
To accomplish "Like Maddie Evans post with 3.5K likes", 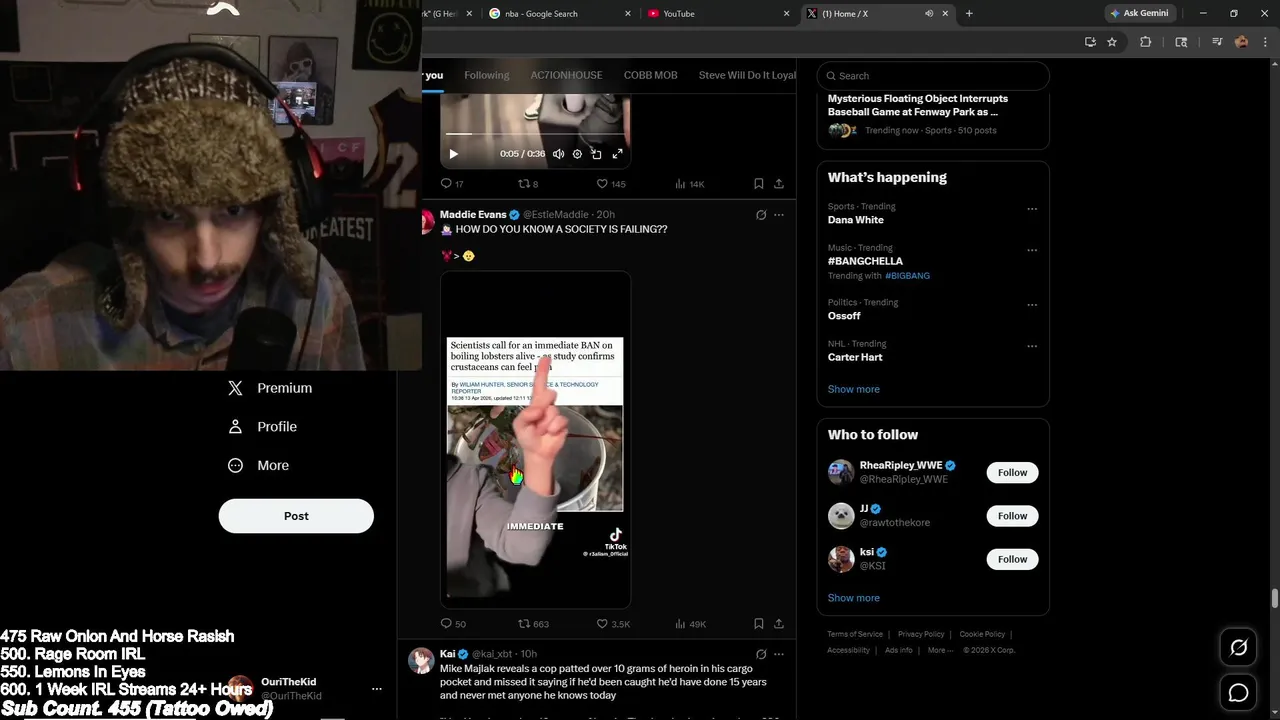I will pyautogui.click(x=613, y=624).
